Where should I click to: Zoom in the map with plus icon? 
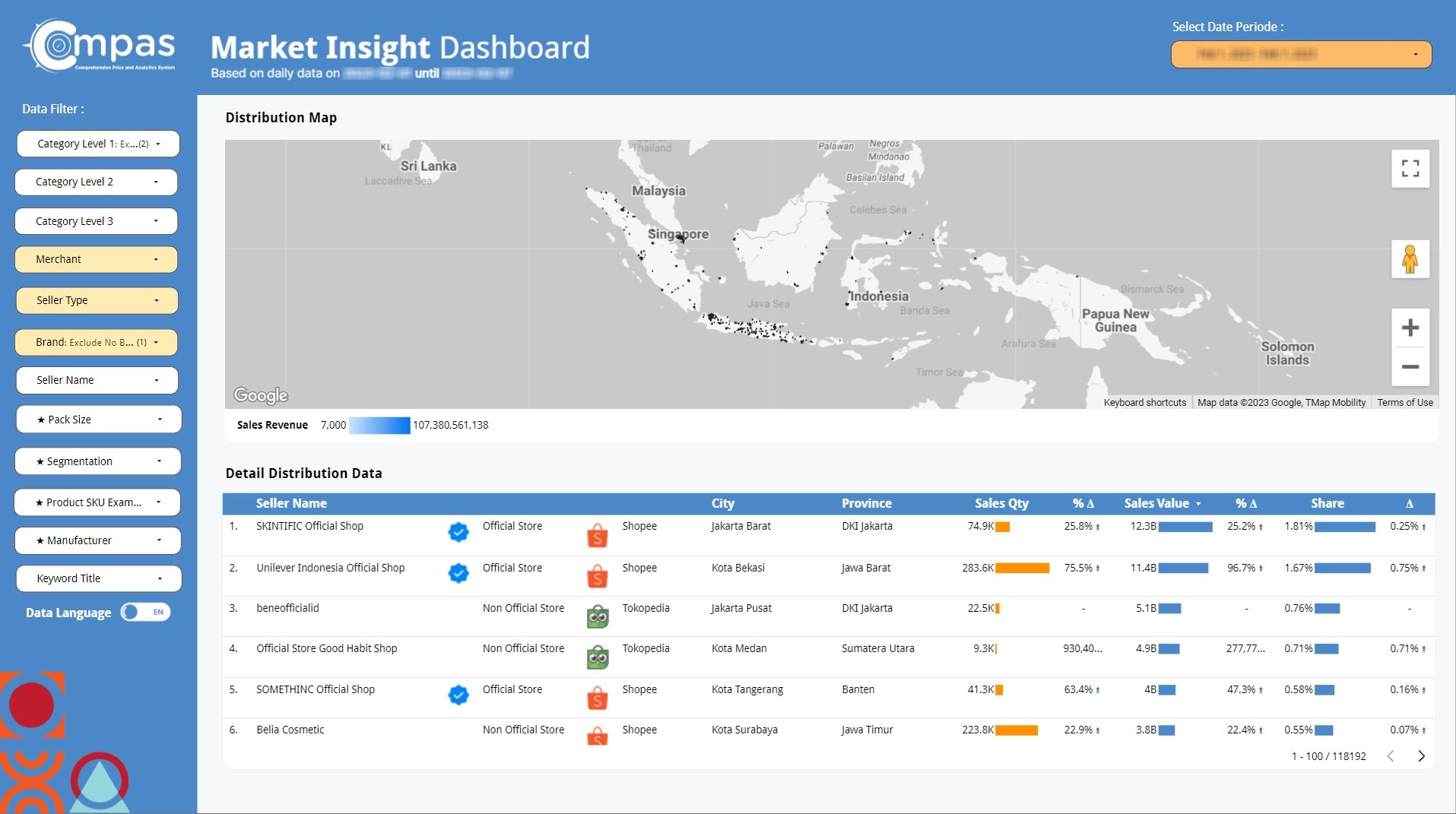[x=1410, y=328]
